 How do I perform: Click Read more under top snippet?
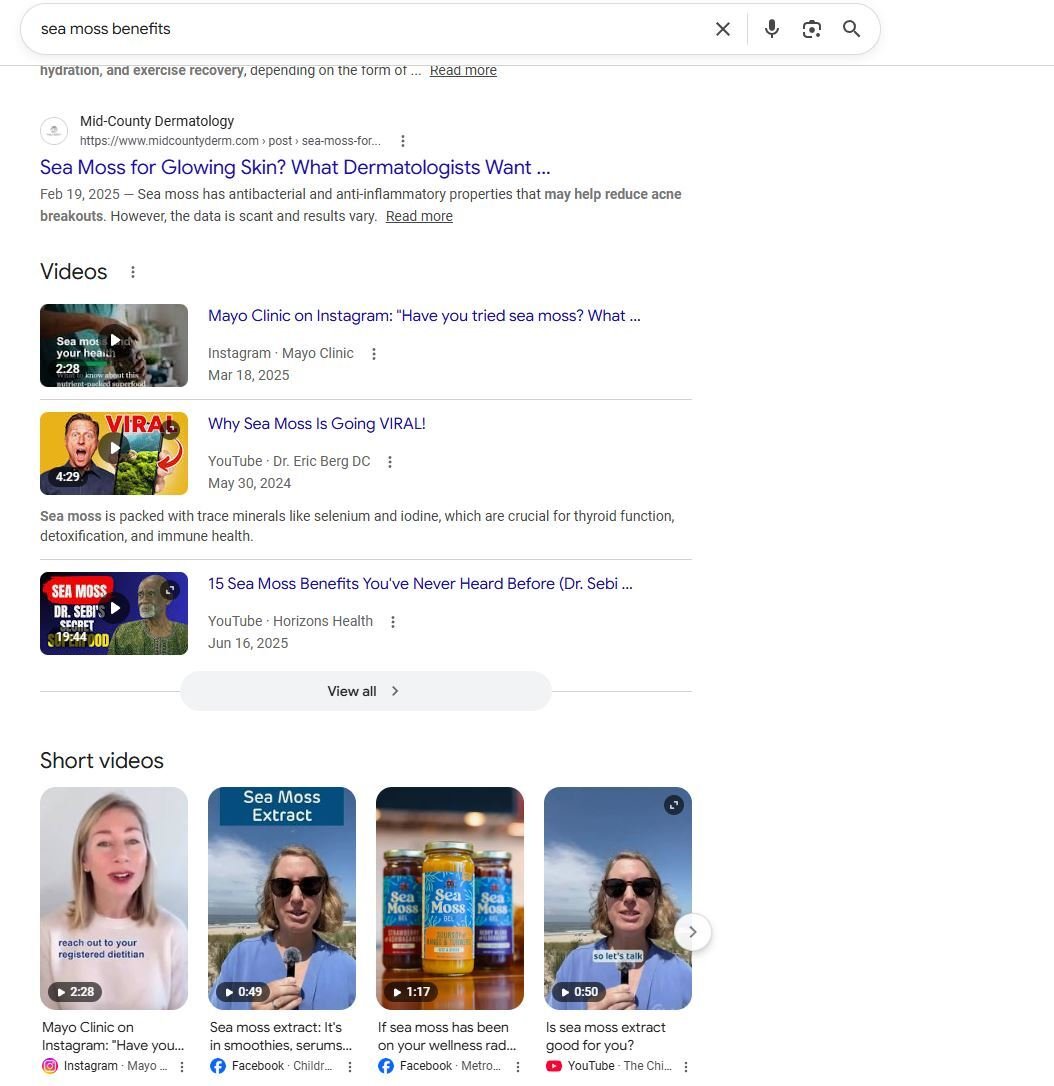point(463,71)
